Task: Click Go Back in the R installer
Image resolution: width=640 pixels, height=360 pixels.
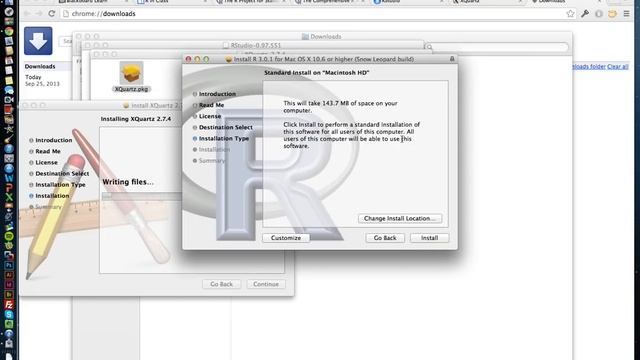Action: coord(385,238)
